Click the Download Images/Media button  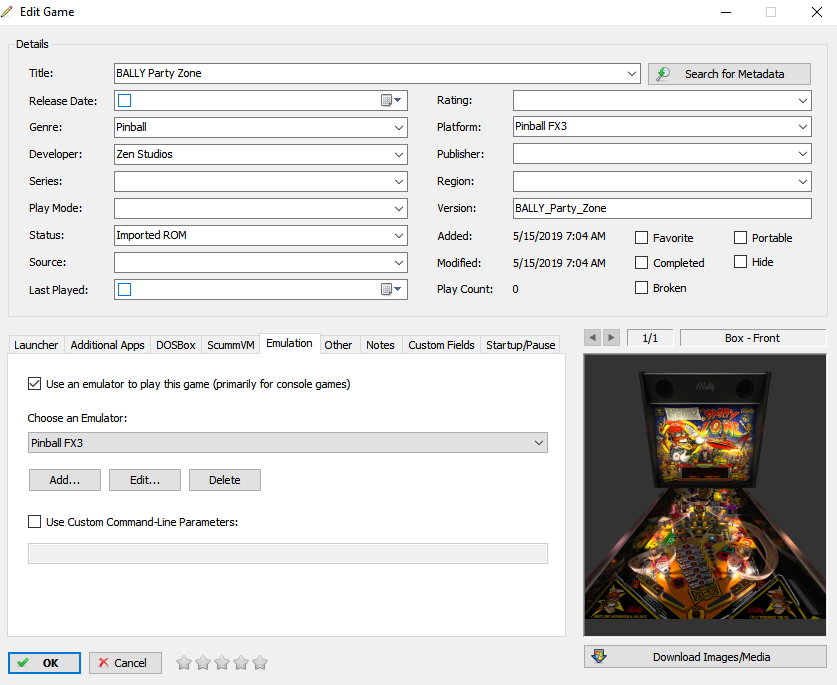tap(705, 657)
